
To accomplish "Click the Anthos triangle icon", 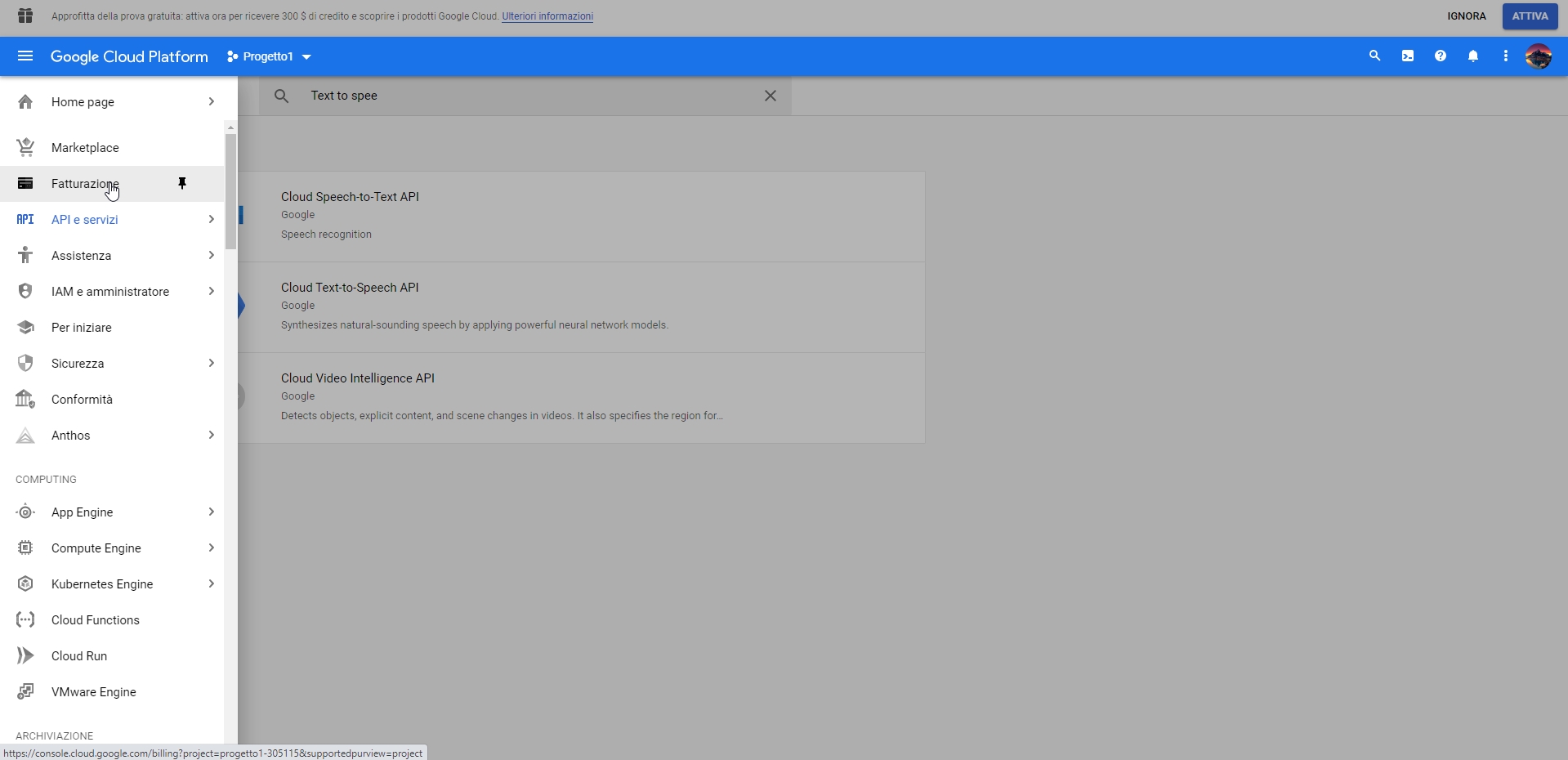I will [x=25, y=436].
